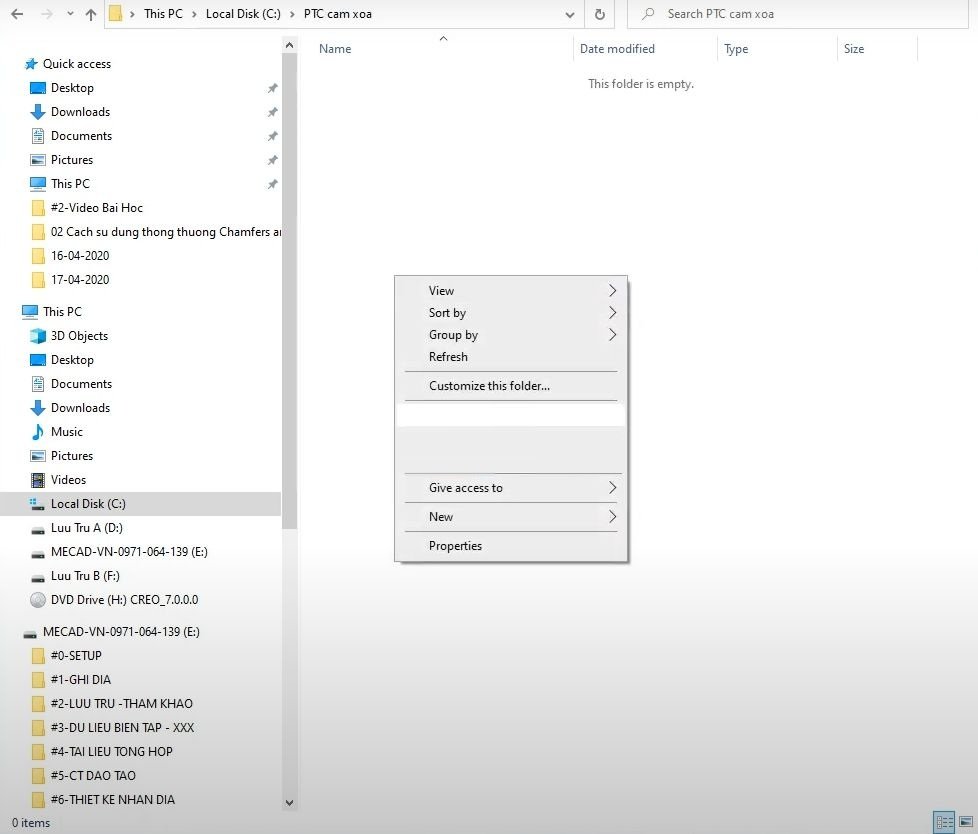Open pinned Desktop under Quick access
The height and width of the screenshot is (834, 978).
[72, 88]
